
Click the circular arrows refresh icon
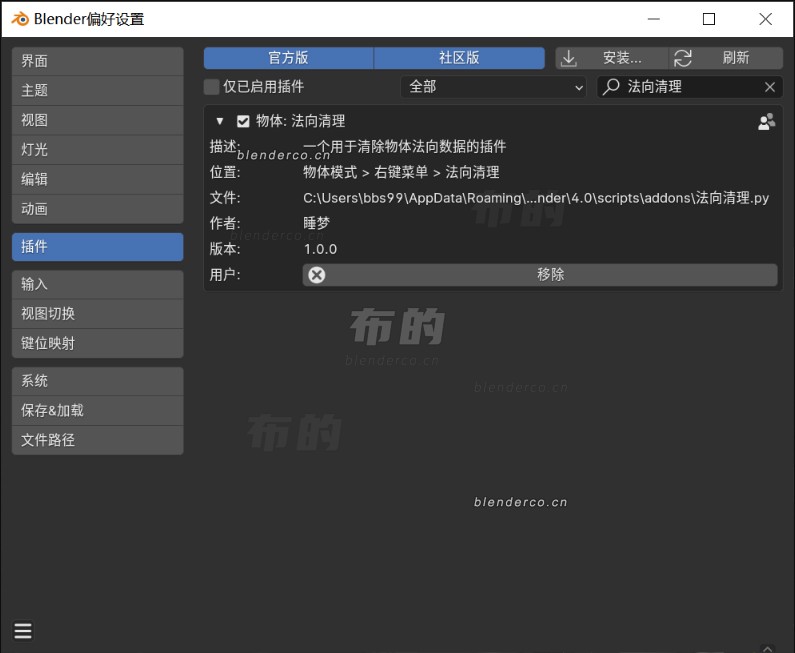[x=682, y=58]
